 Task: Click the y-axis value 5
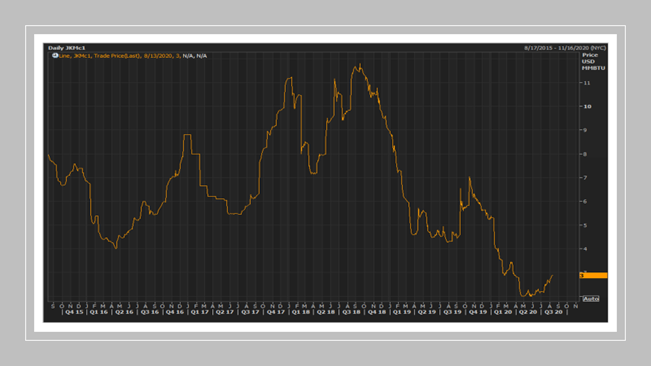585,226
